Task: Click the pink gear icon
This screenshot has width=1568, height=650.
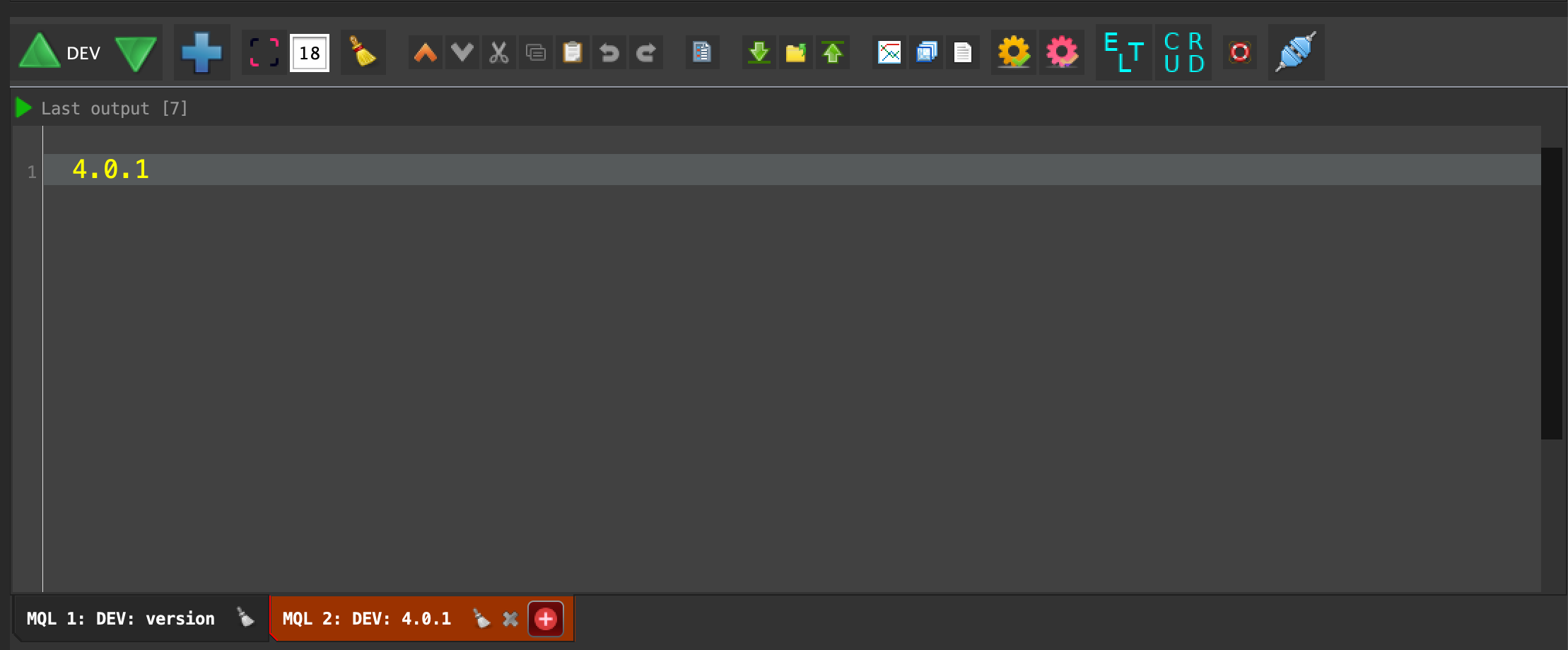Action: pyautogui.click(x=1061, y=52)
